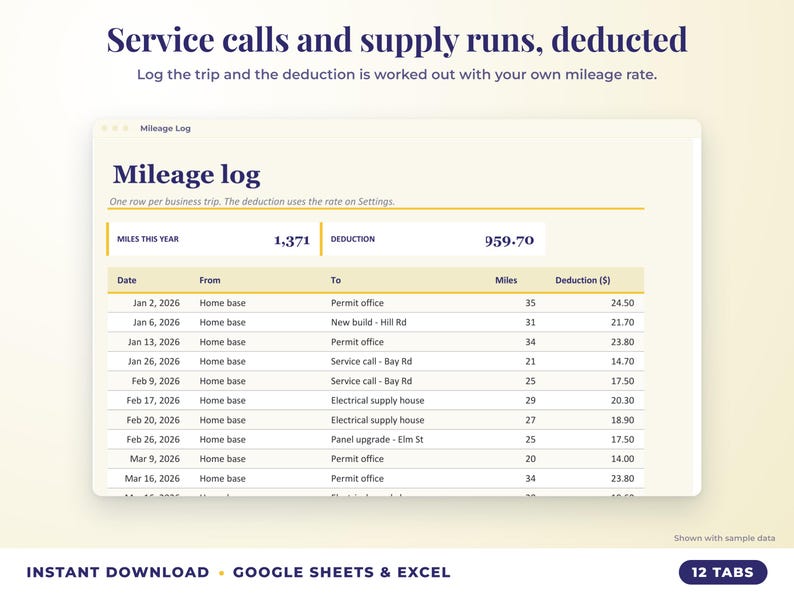Click the MILES THIS YEAR label
Viewport: 794px width, 596px height.
pos(148,240)
